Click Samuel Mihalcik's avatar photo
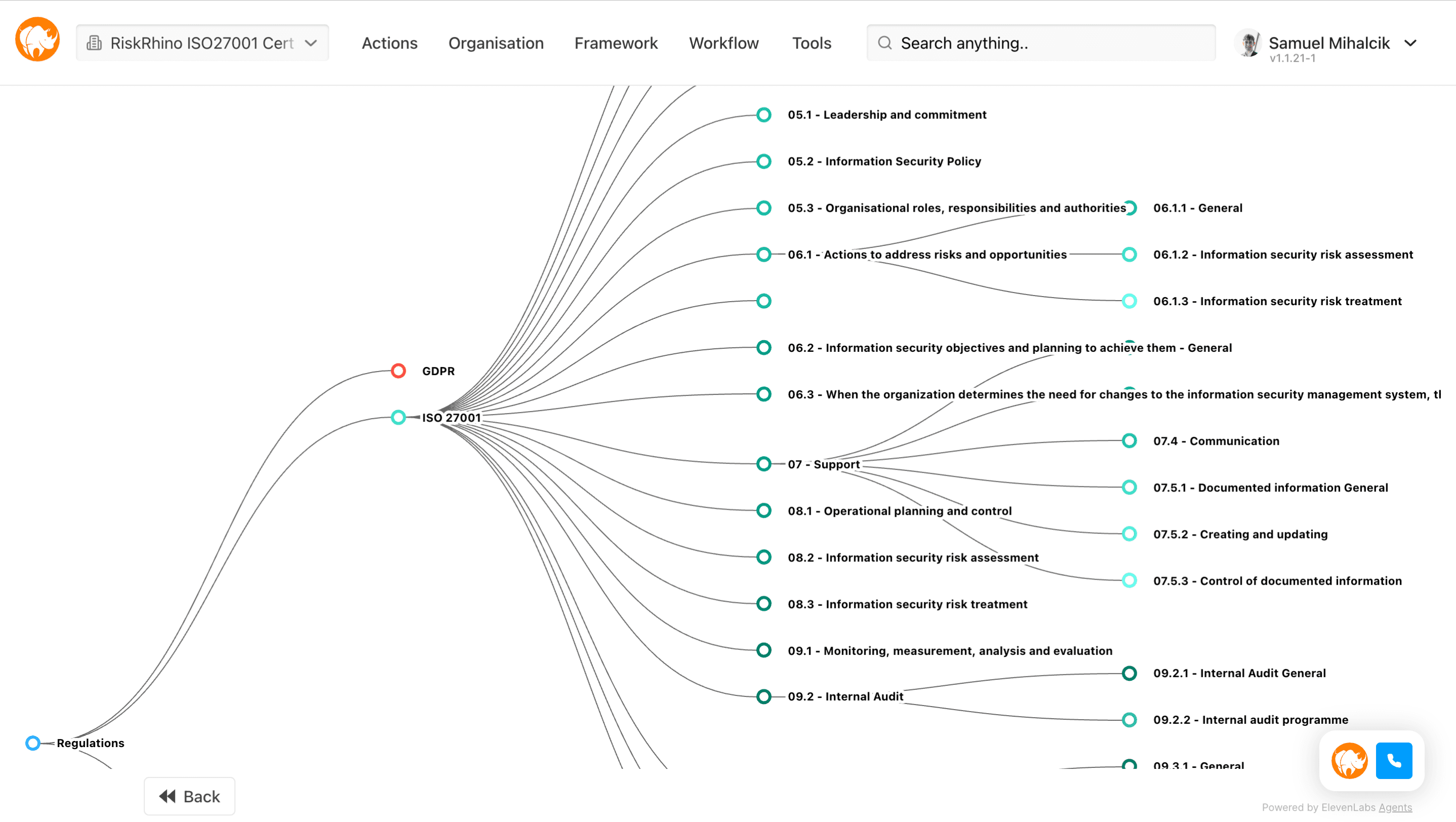 coord(1248,43)
